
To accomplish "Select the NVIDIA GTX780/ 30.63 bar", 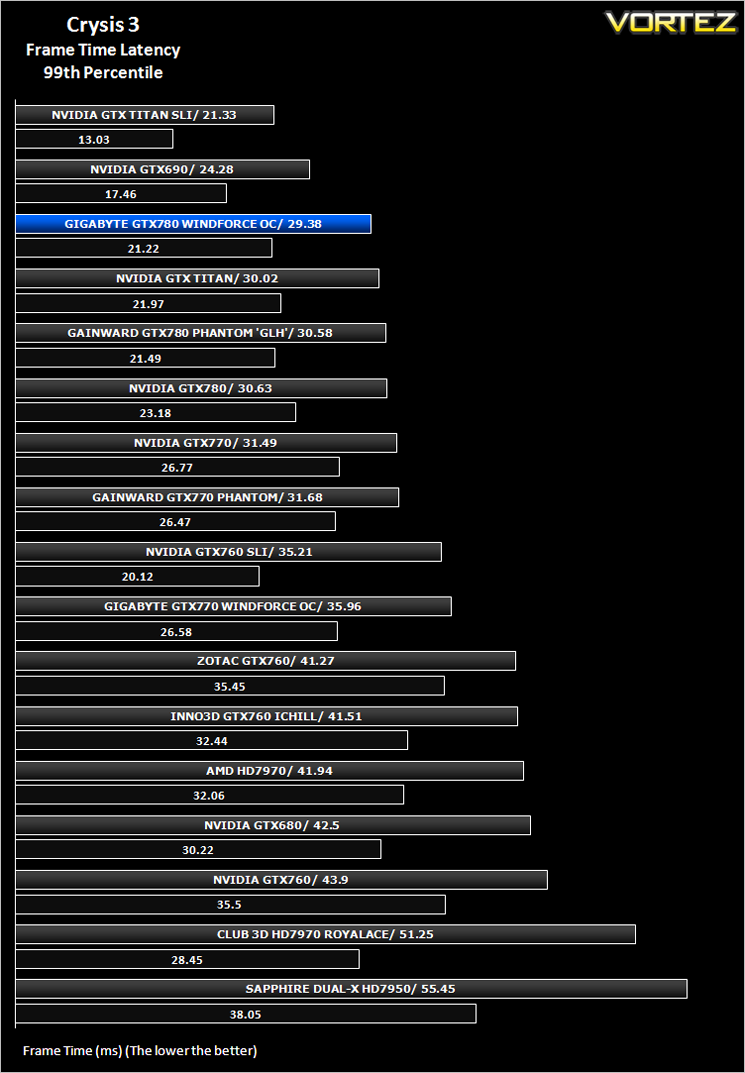I will click(201, 388).
